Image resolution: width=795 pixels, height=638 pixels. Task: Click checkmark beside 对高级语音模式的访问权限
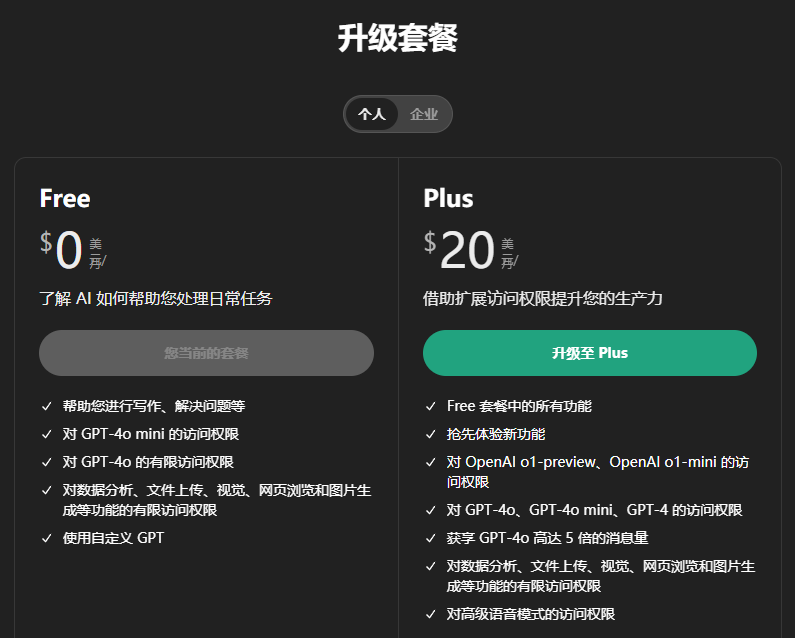430,614
